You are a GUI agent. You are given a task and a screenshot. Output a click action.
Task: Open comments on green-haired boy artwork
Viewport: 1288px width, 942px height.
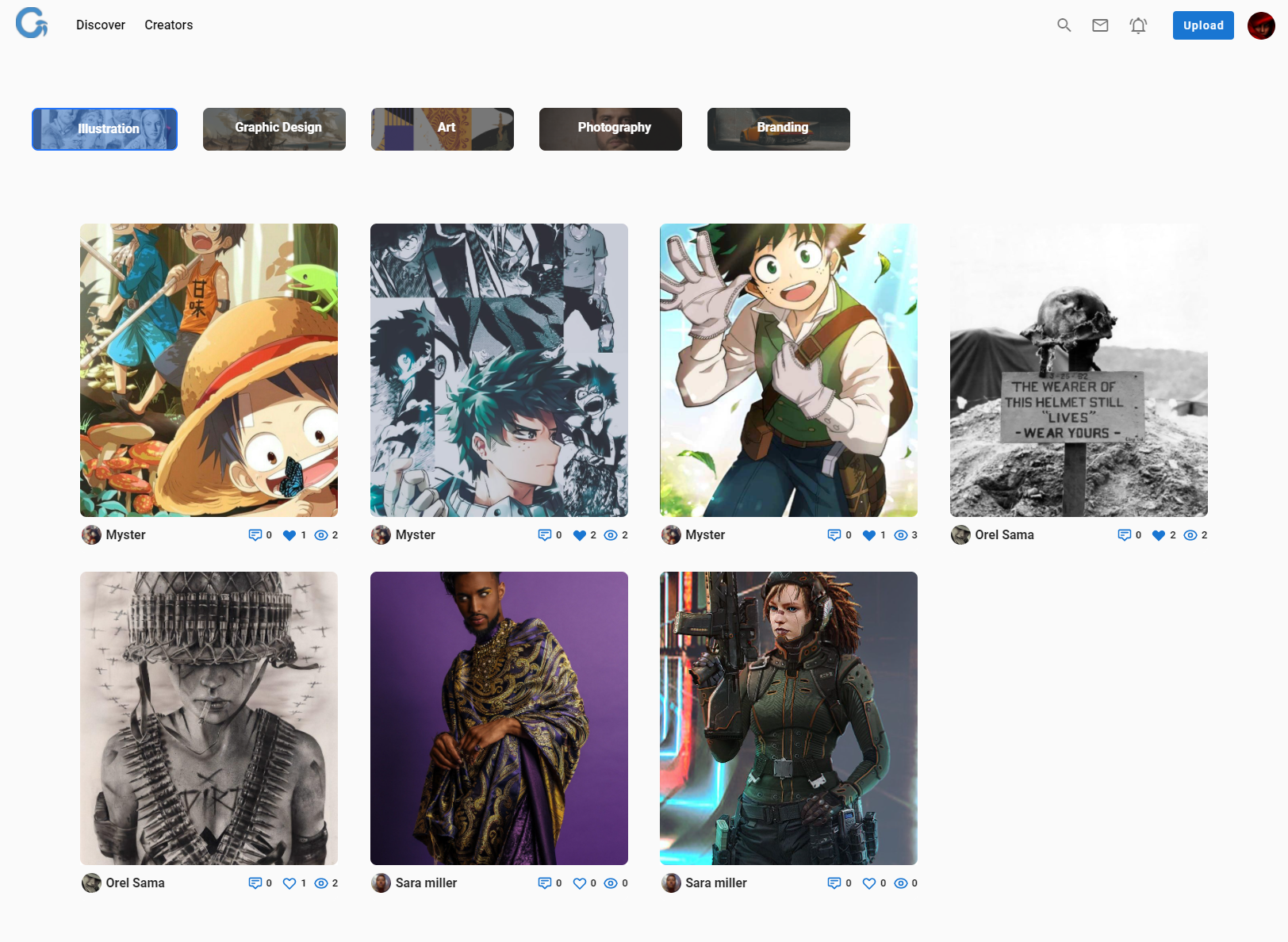point(834,535)
